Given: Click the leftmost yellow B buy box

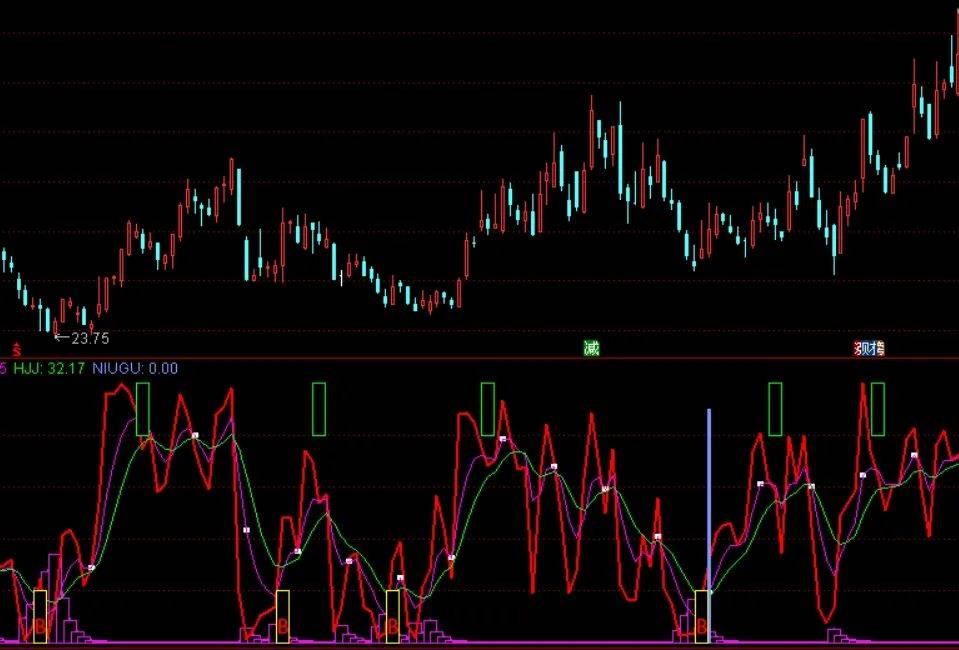Looking at the screenshot, I should (40, 616).
